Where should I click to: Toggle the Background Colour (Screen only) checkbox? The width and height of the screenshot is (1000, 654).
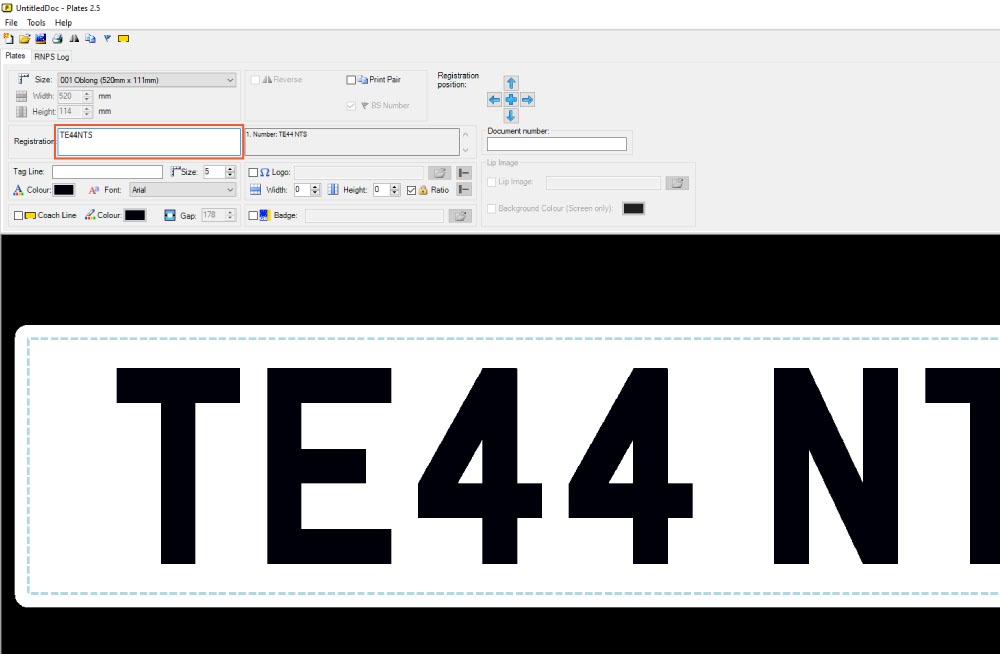[492, 209]
